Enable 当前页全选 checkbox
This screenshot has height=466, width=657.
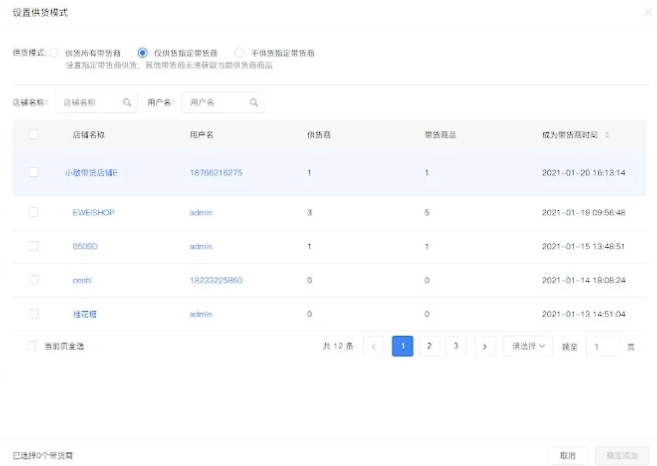(x=32, y=346)
